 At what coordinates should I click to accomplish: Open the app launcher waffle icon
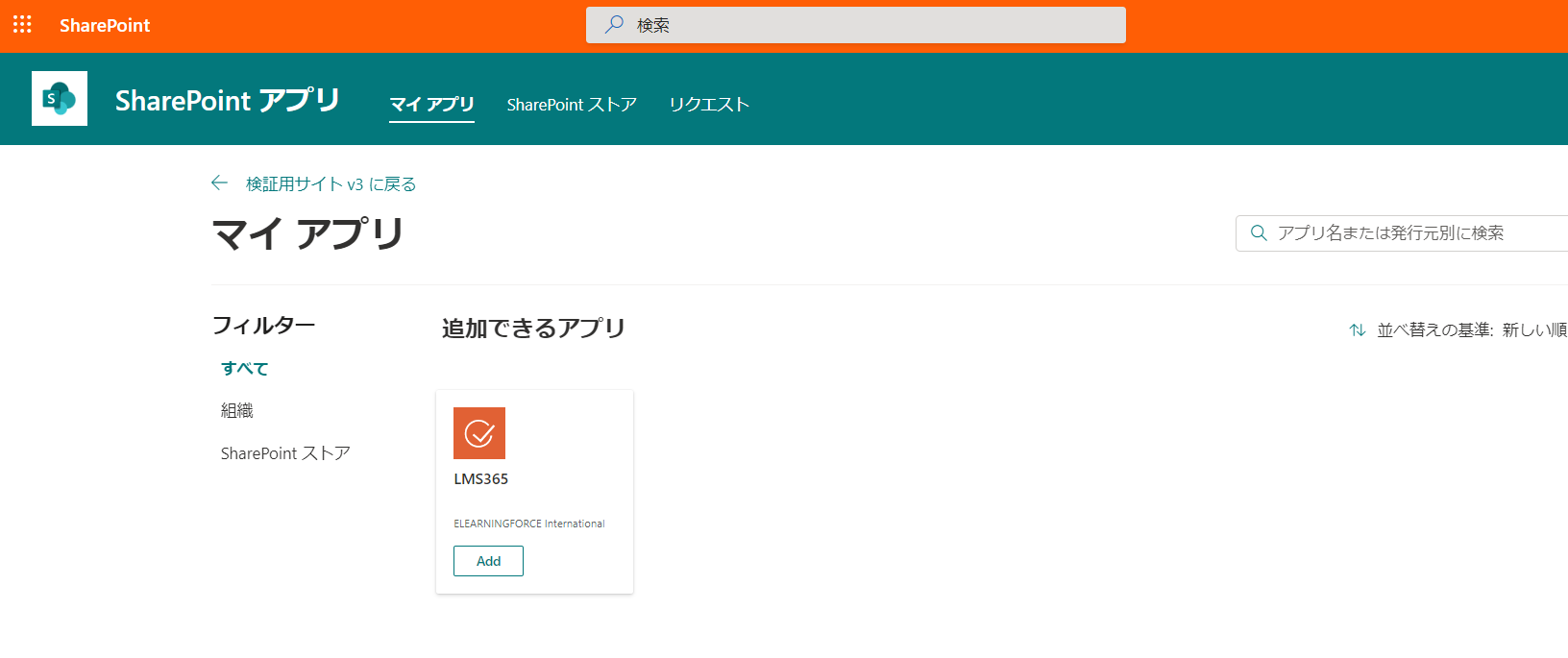(22, 25)
